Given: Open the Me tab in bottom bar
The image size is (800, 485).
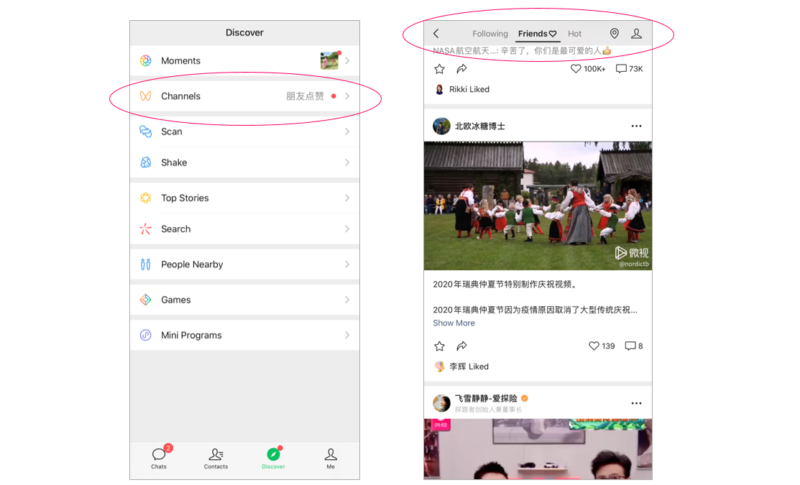Looking at the screenshot, I should [330, 458].
